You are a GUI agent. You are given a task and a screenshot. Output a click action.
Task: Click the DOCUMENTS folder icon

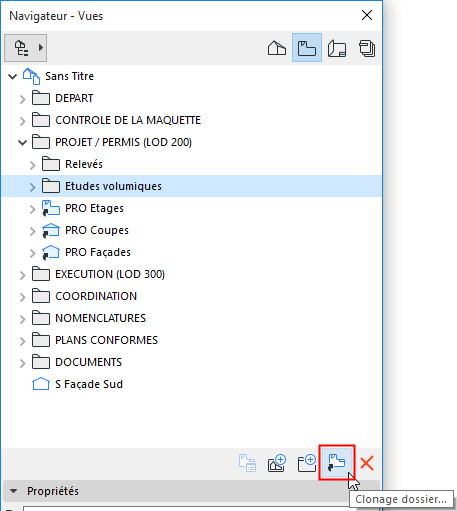click(41, 362)
